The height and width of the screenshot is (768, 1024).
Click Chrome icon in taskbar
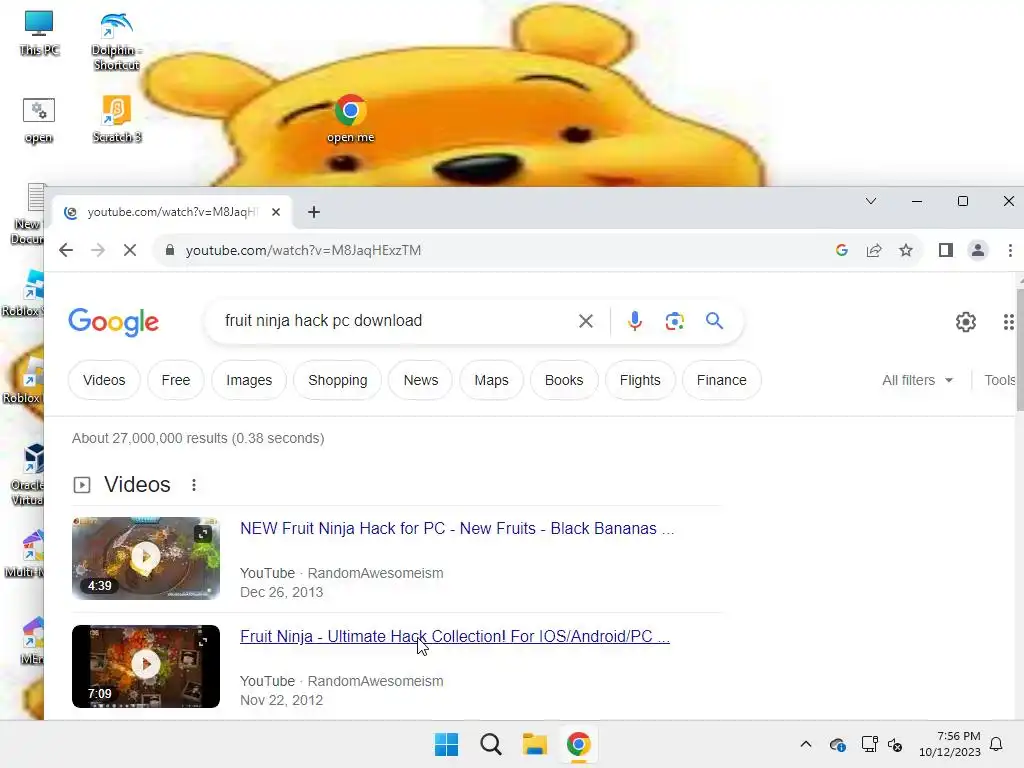[579, 744]
